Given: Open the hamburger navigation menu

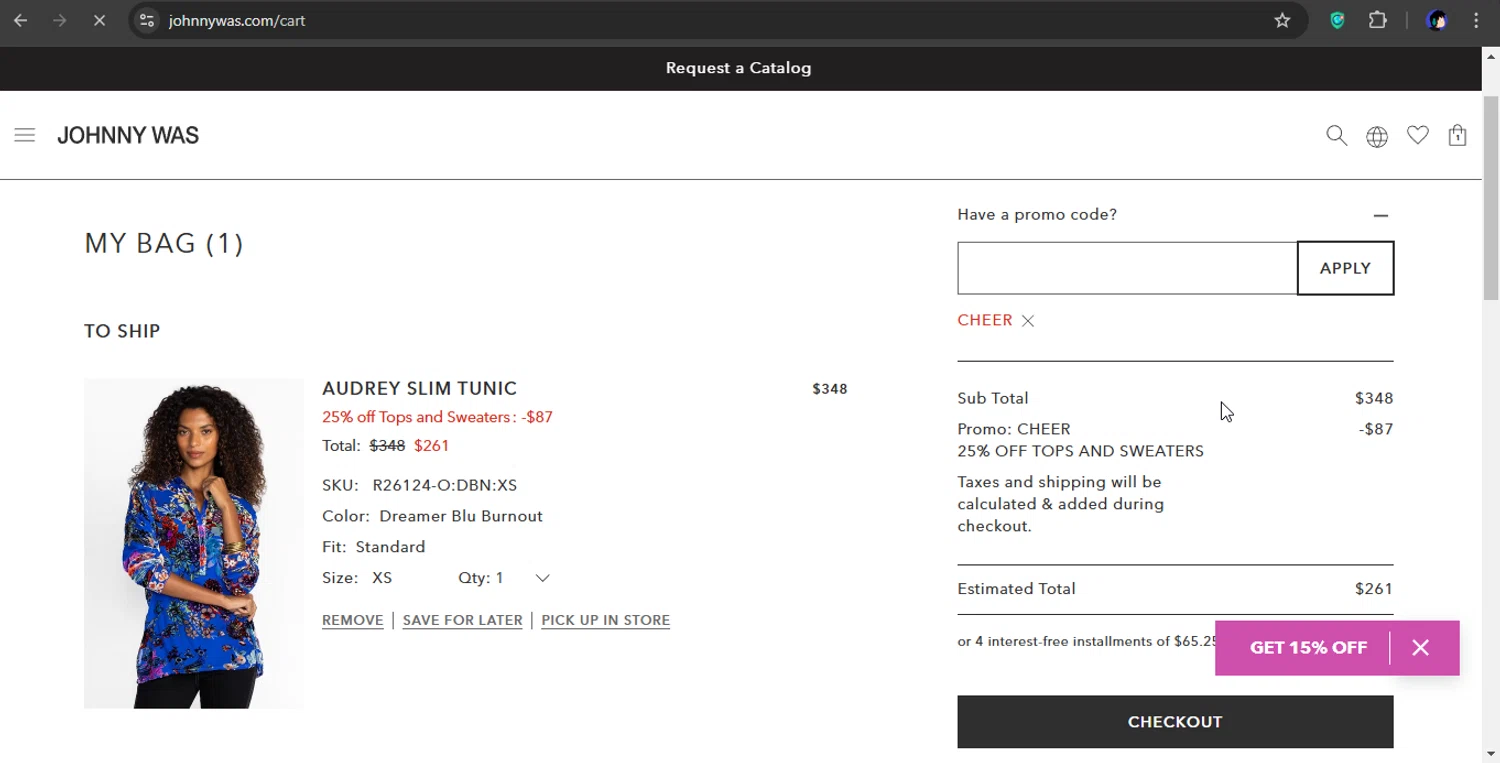Looking at the screenshot, I should (25, 135).
